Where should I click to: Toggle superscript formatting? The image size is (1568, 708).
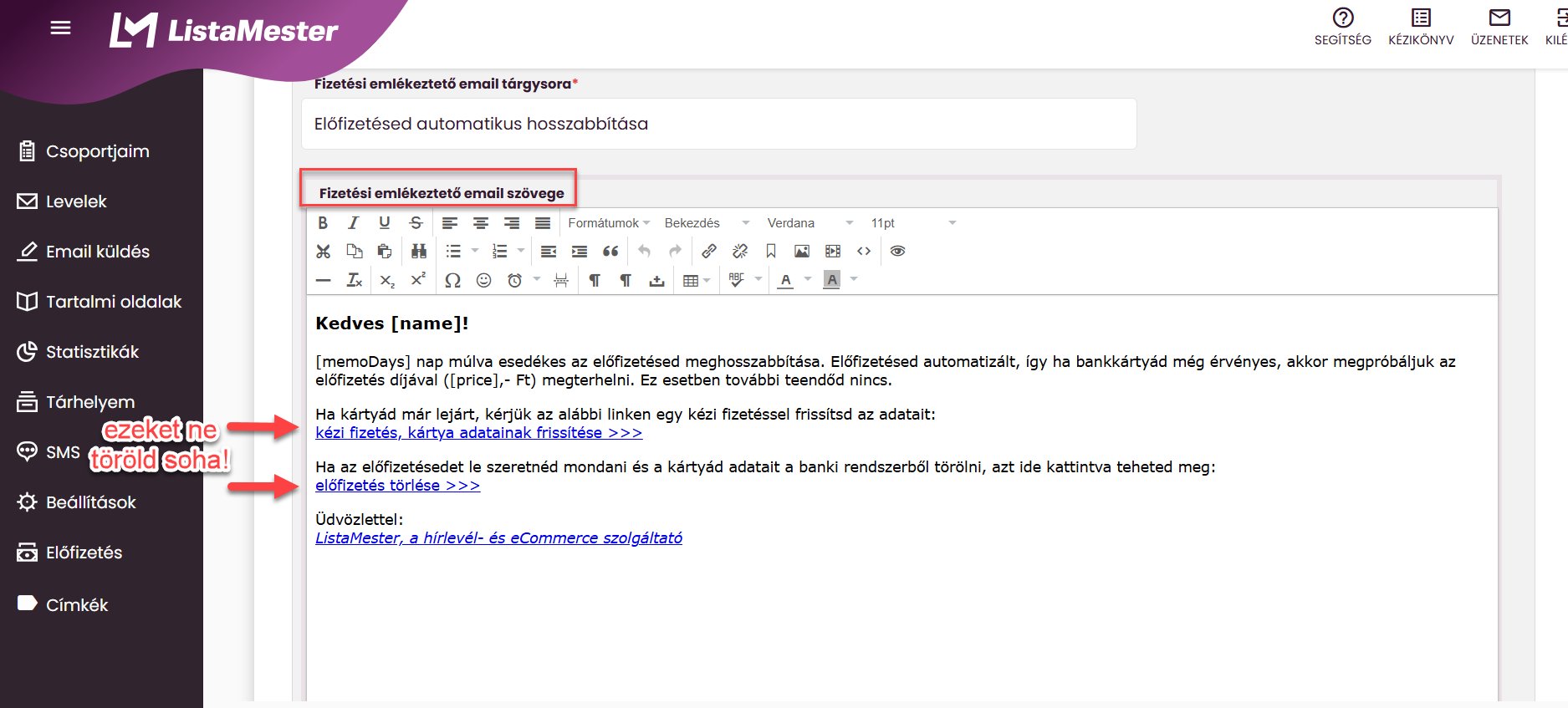(x=418, y=280)
